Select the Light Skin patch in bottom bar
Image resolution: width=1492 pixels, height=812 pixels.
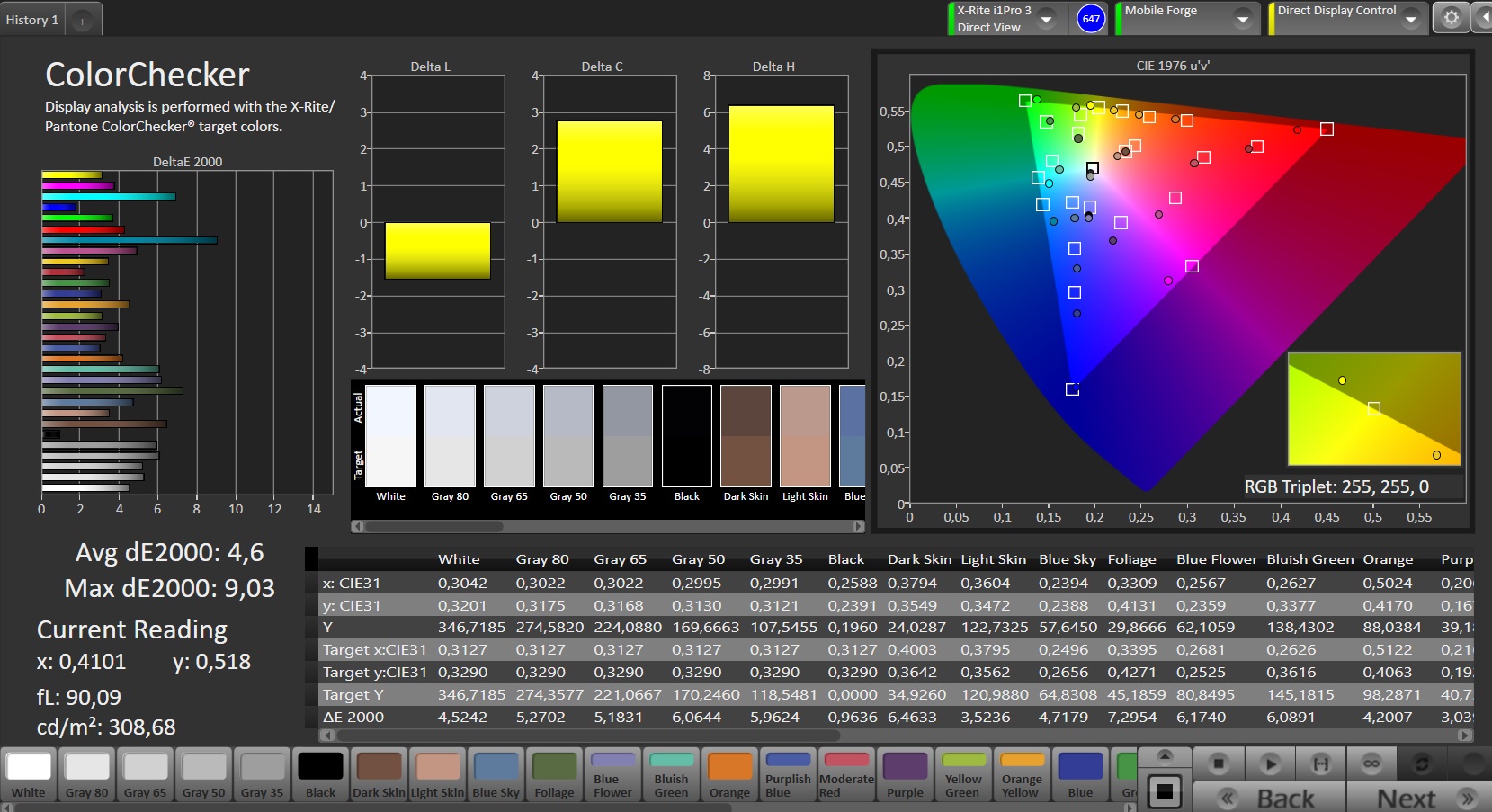(x=437, y=774)
